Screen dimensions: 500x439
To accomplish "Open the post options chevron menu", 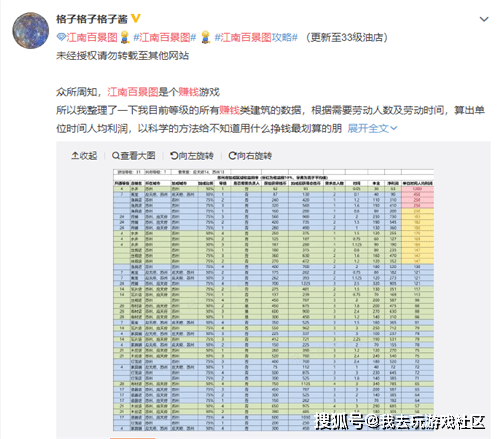I will tap(484, 19).
